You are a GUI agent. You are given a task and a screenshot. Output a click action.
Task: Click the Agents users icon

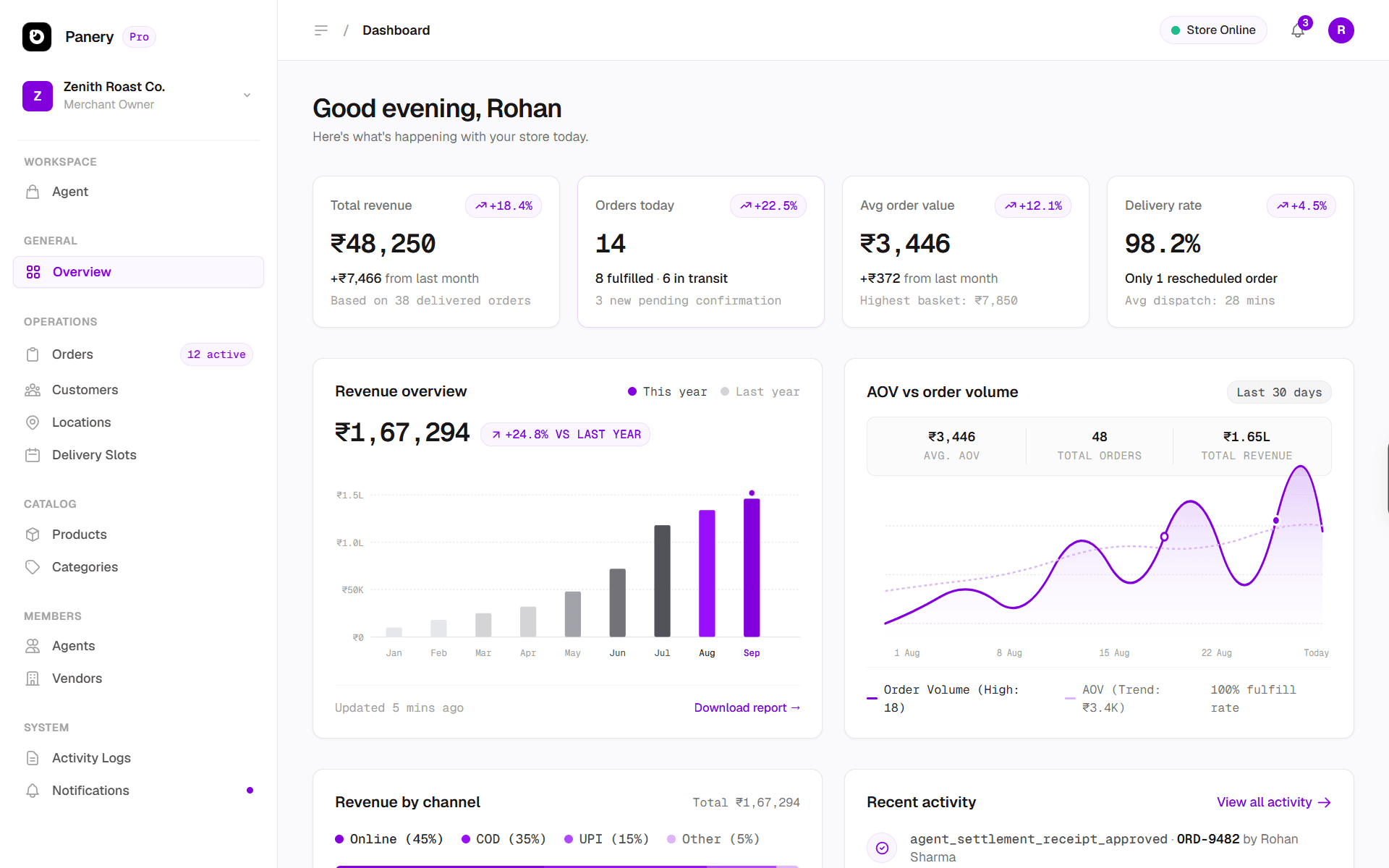(33, 646)
